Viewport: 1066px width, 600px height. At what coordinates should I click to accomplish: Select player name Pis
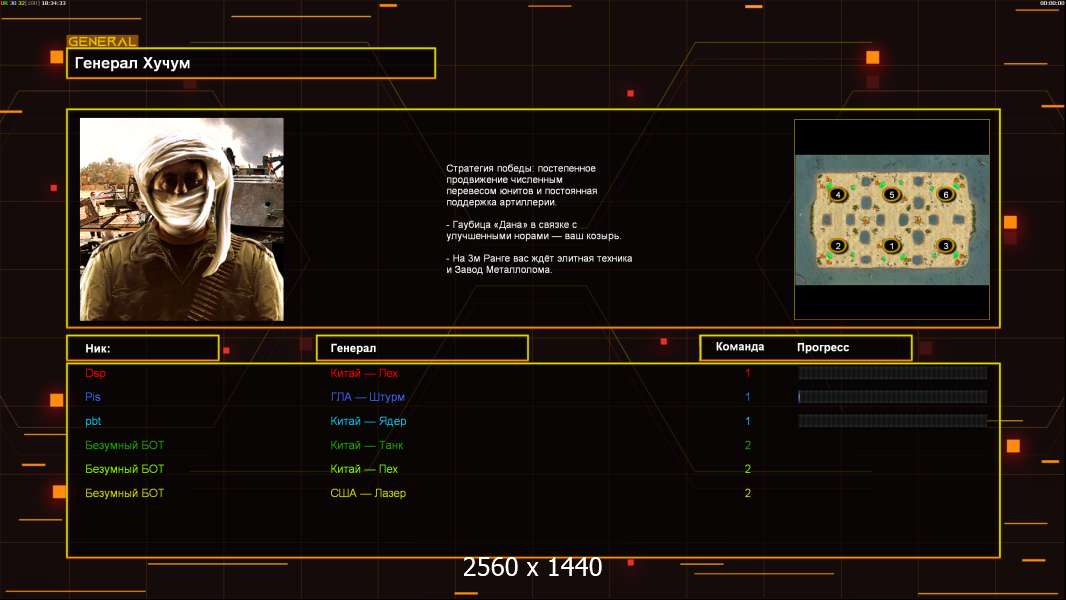(x=92, y=397)
